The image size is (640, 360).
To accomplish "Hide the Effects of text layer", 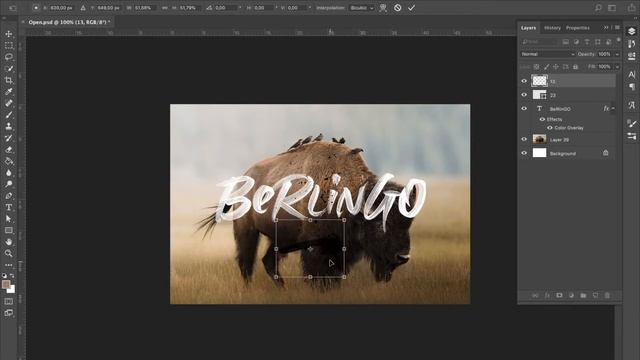I will pos(542,119).
